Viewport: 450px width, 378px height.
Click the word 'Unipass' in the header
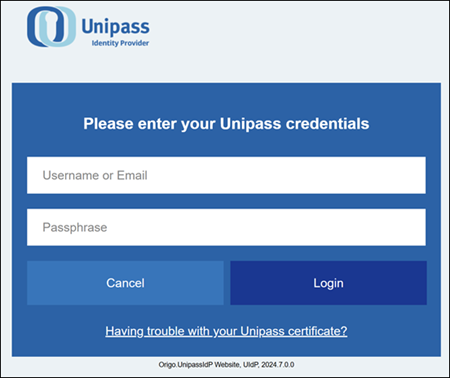[x=116, y=26]
